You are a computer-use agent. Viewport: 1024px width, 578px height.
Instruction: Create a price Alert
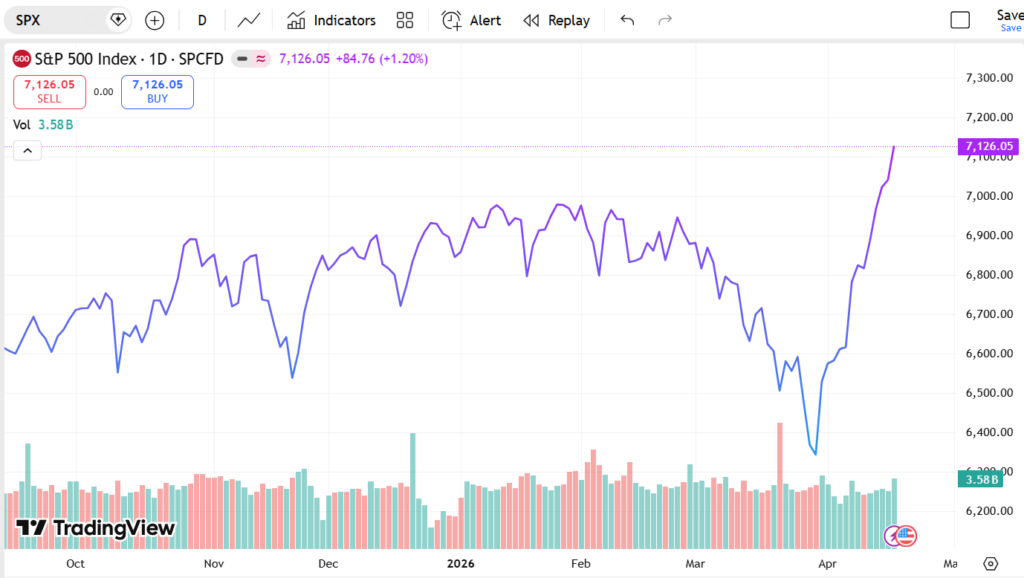(x=470, y=19)
